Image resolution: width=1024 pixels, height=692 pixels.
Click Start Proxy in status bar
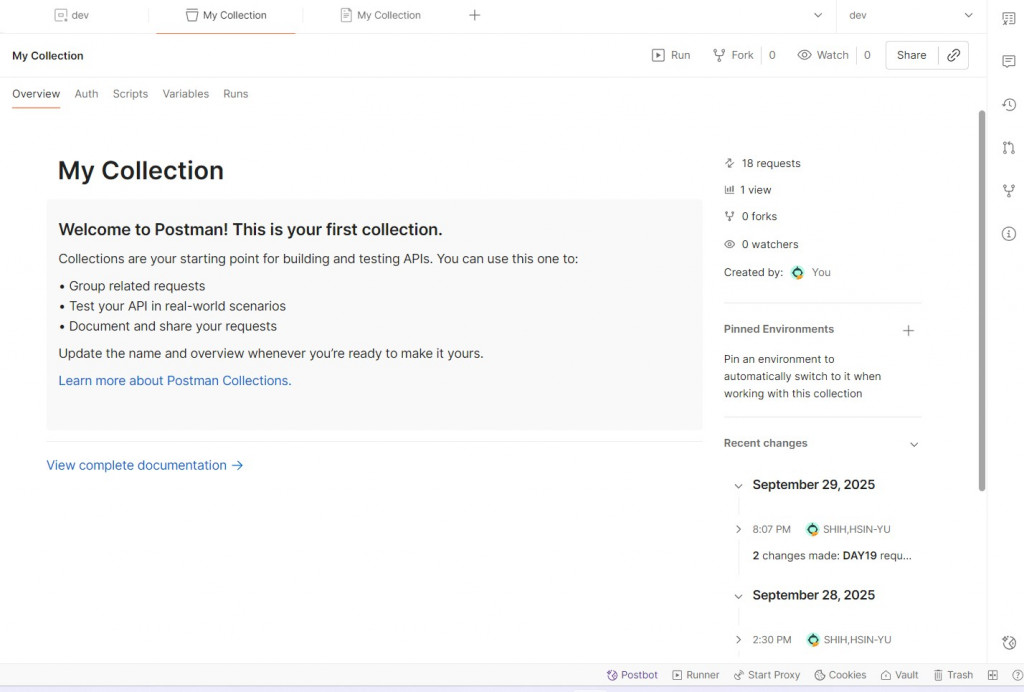766,675
